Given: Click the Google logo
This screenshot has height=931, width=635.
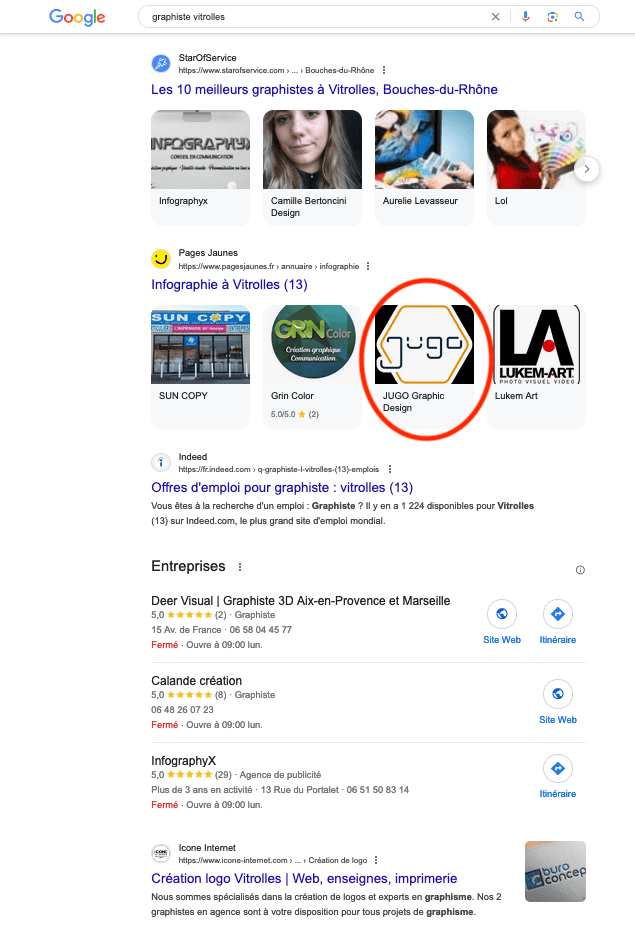Looking at the screenshot, I should click(77, 17).
